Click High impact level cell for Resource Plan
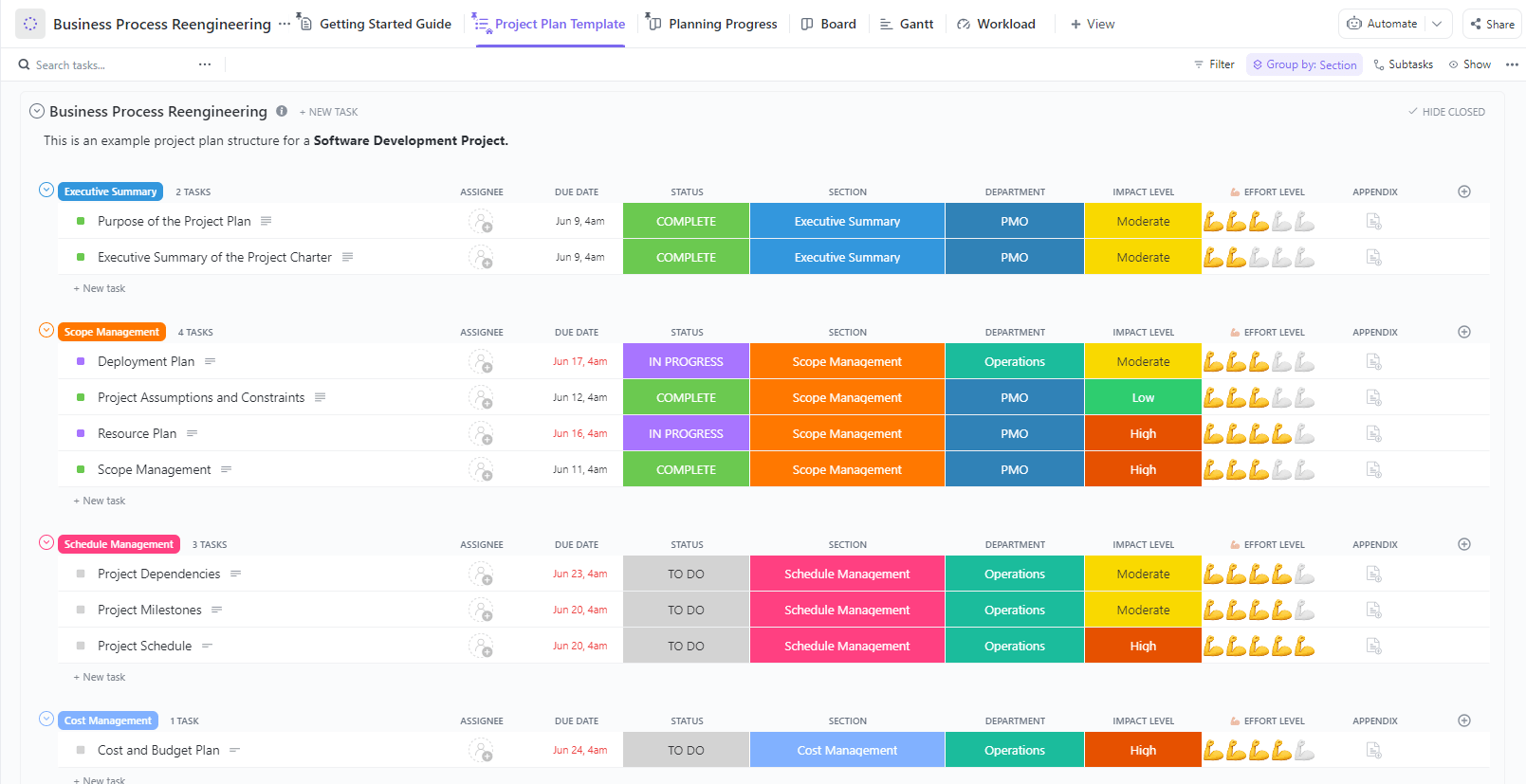Screen dimensions: 1526x784 click(1143, 434)
